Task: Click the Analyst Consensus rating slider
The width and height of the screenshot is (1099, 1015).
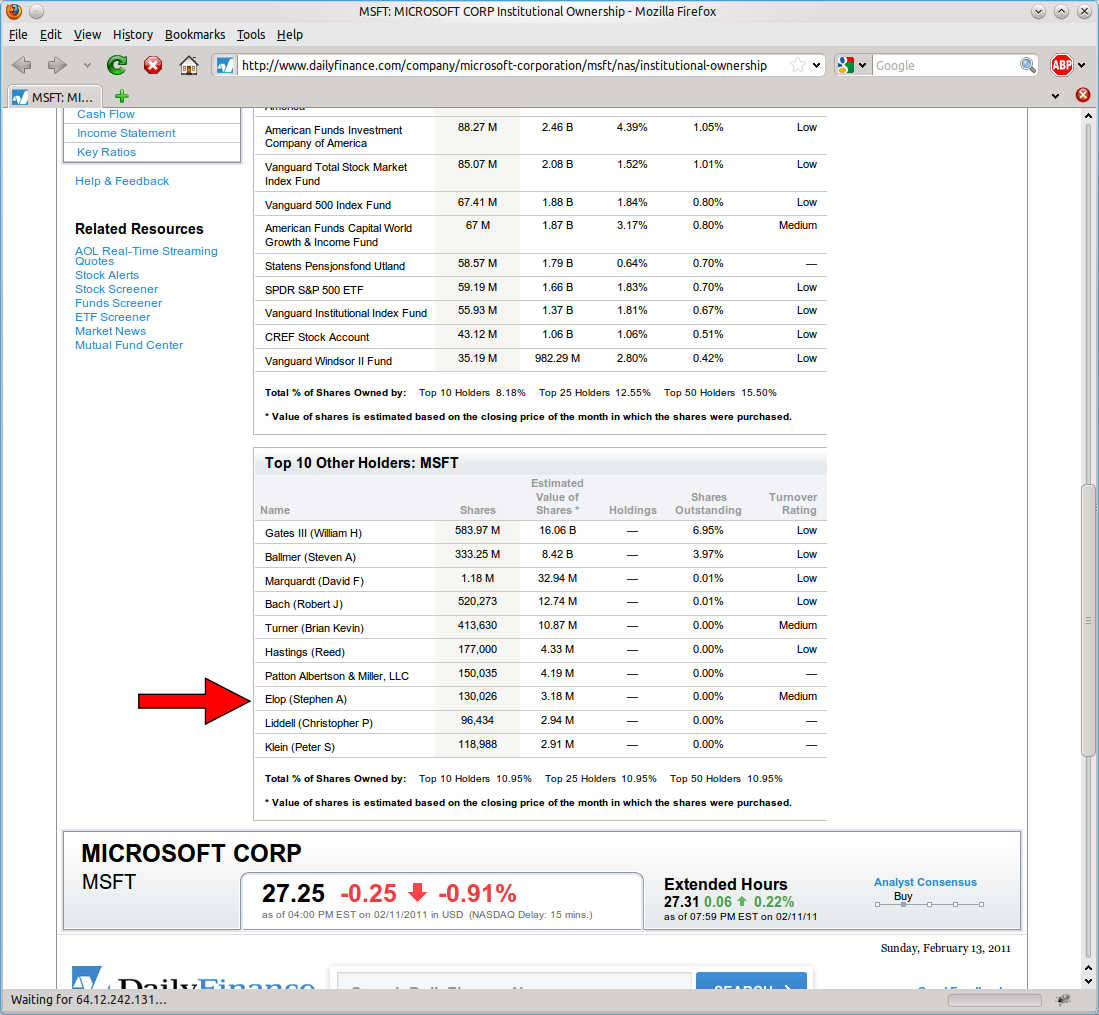Action: coord(929,904)
